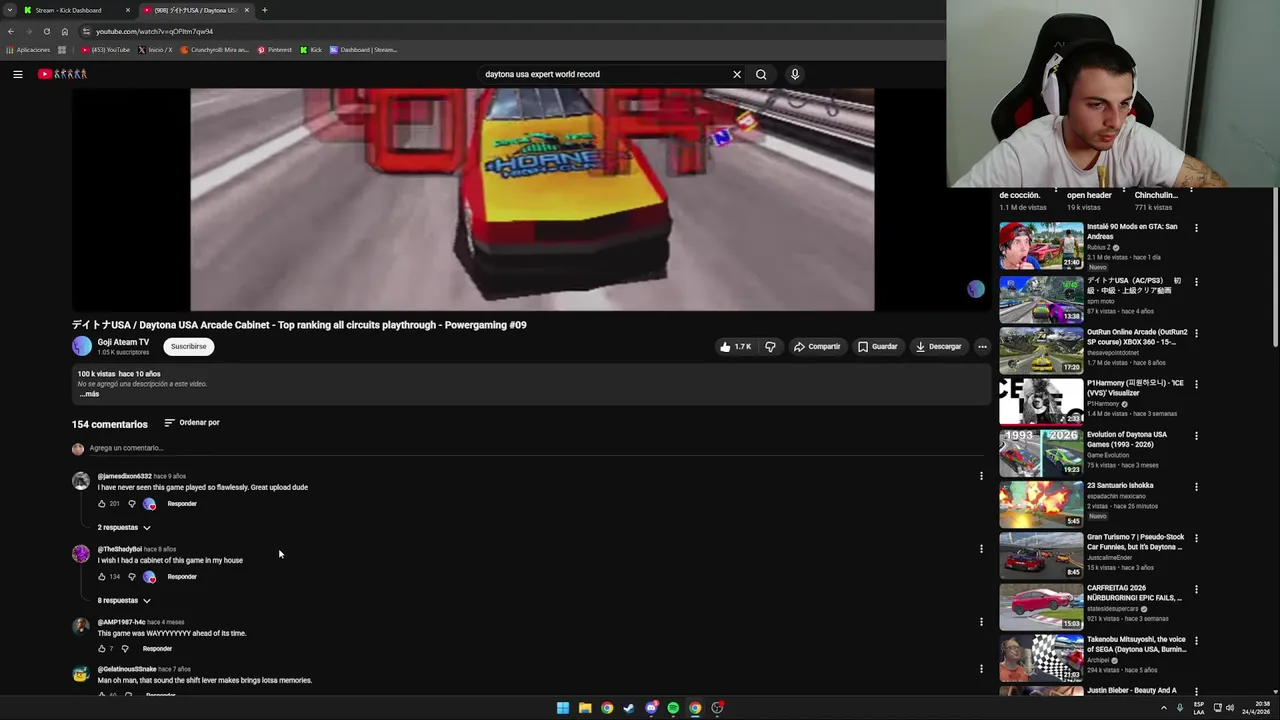
Task: Subscribe with the Suscribirse button
Action: point(188,346)
